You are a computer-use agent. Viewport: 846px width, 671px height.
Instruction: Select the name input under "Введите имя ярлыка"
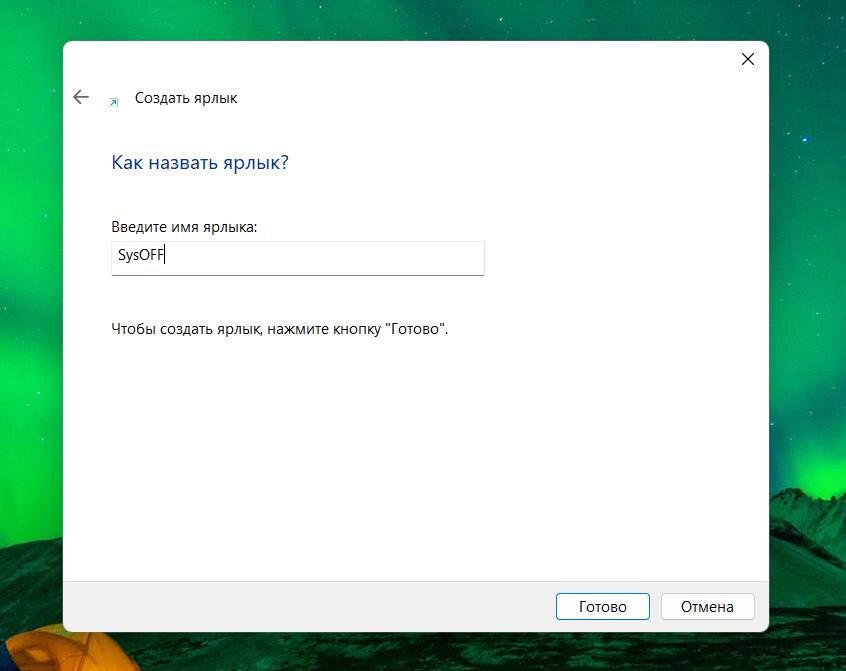[x=297, y=258]
